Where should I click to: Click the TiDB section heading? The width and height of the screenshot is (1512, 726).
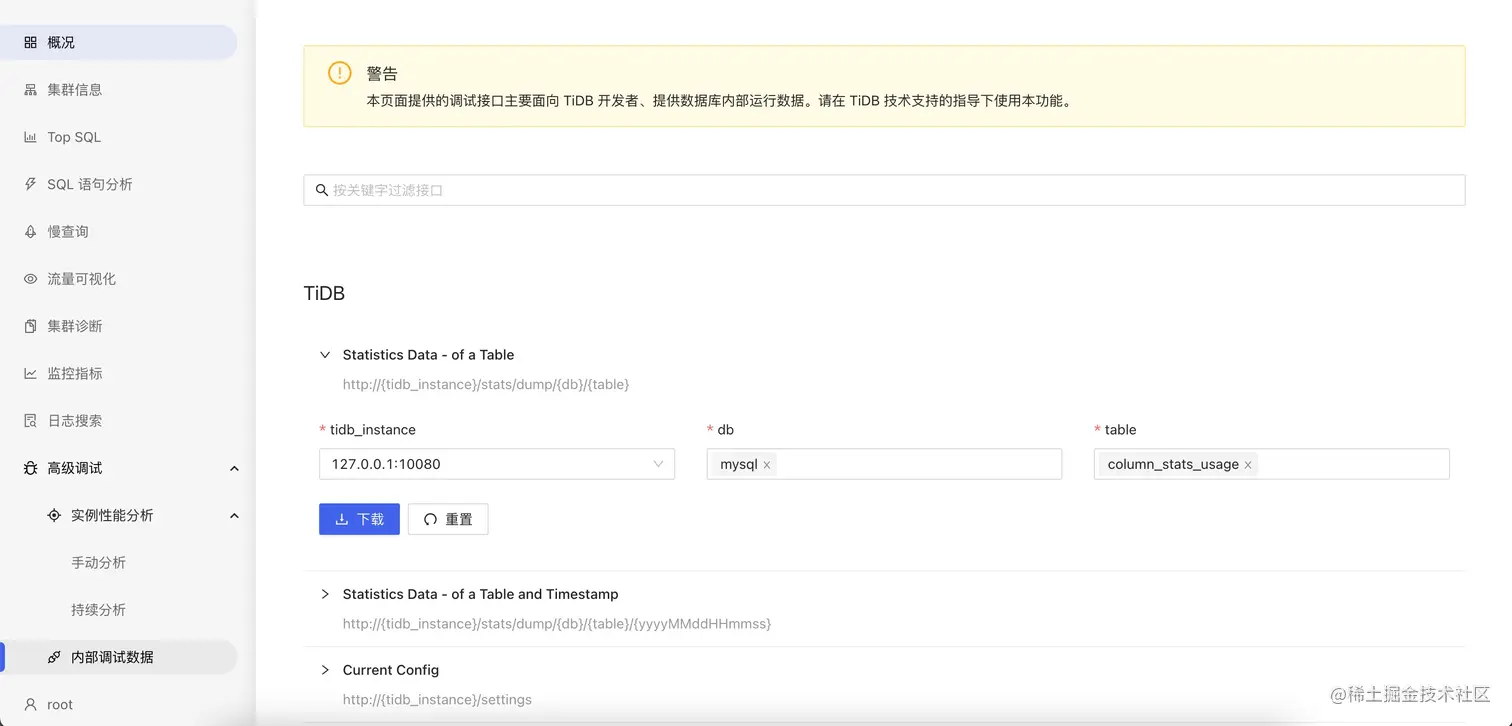point(324,293)
